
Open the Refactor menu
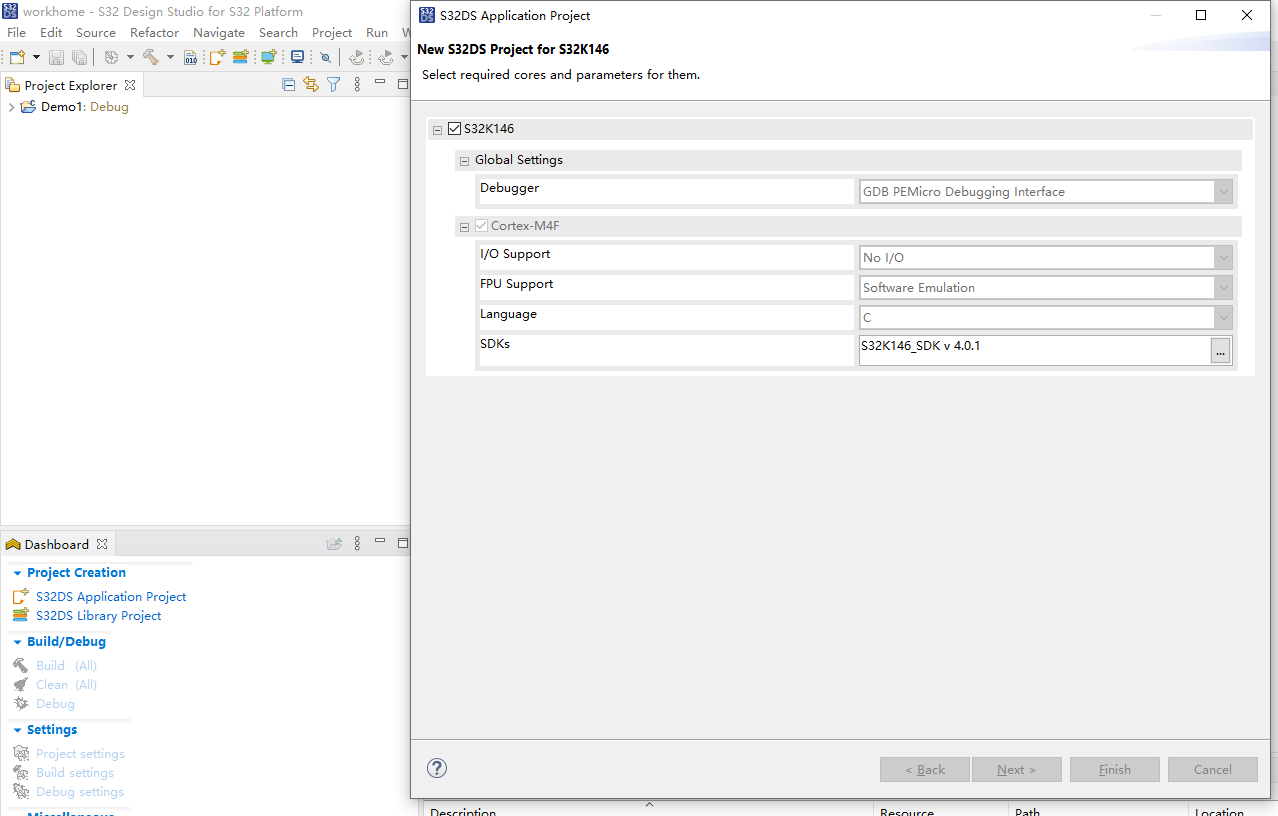coord(154,32)
